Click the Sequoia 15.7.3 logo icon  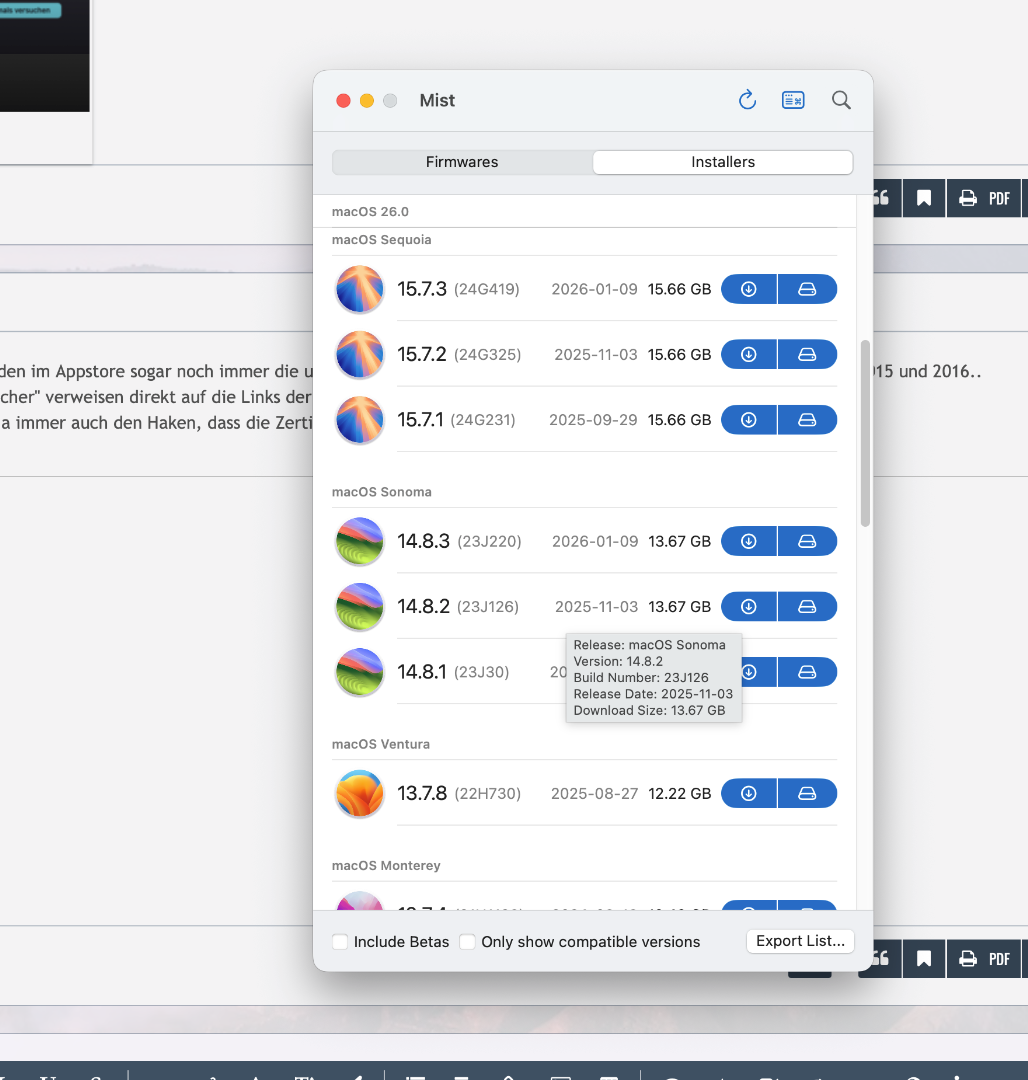point(359,289)
